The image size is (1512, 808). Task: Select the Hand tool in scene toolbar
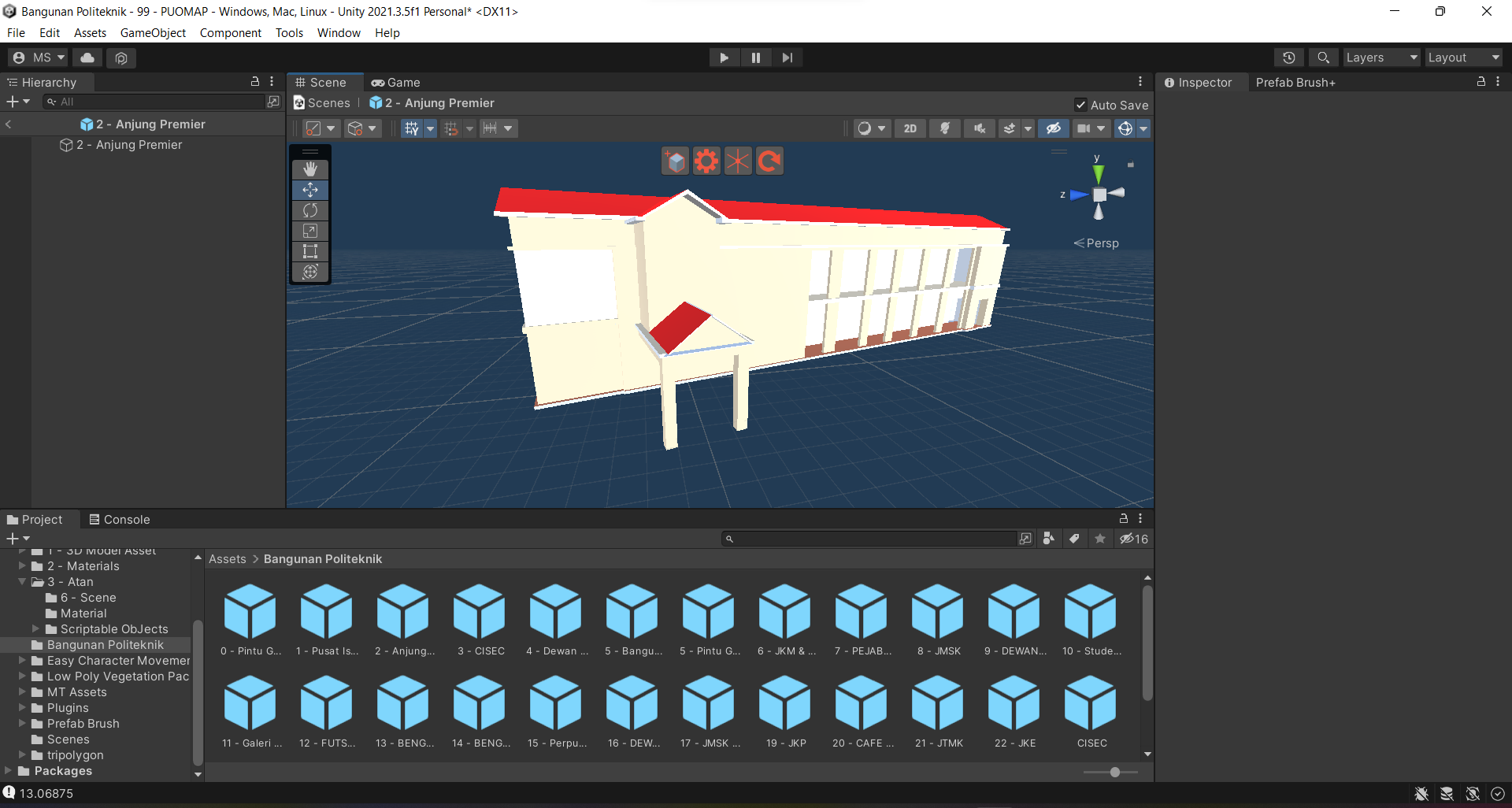point(310,169)
